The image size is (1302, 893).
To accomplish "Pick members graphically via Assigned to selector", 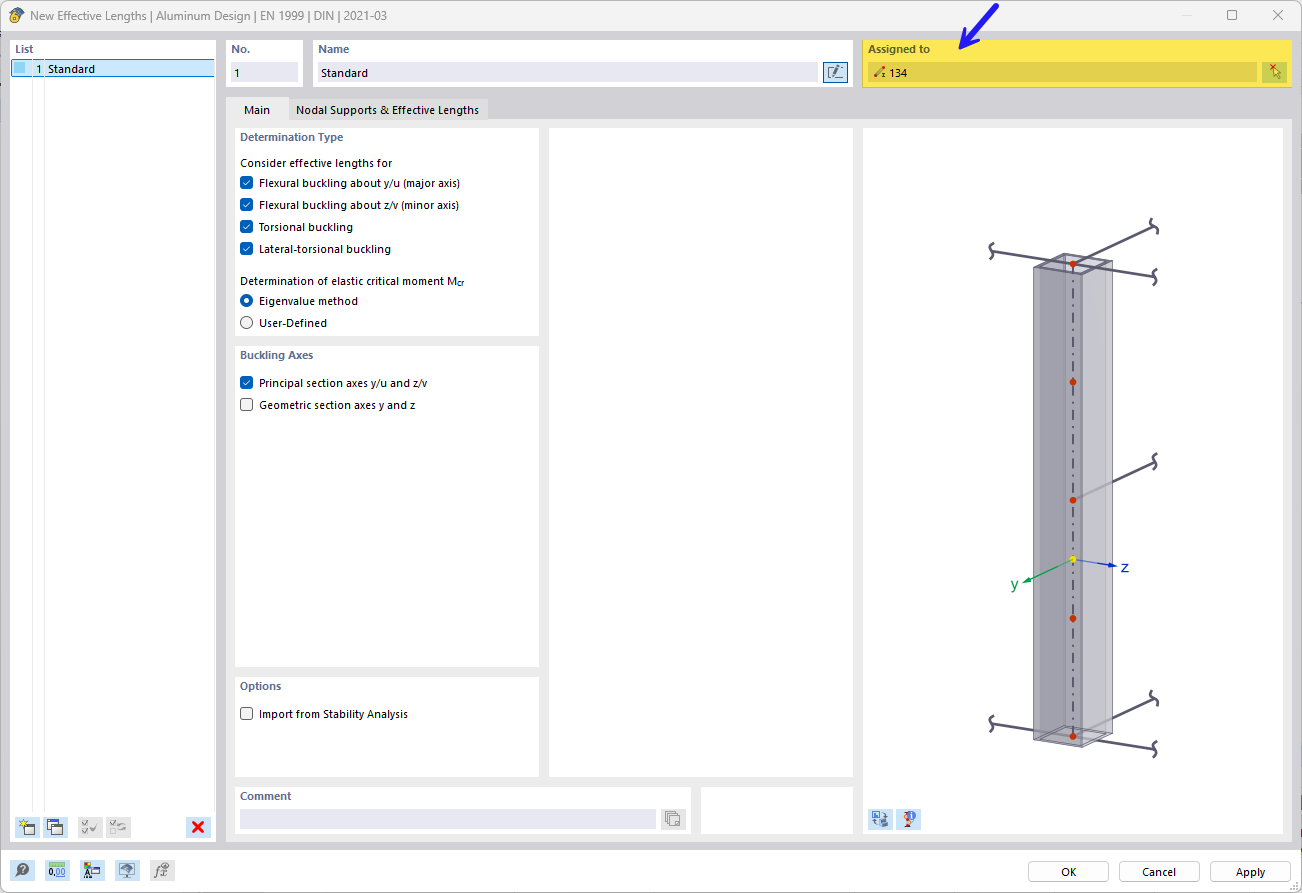I will (1274, 71).
